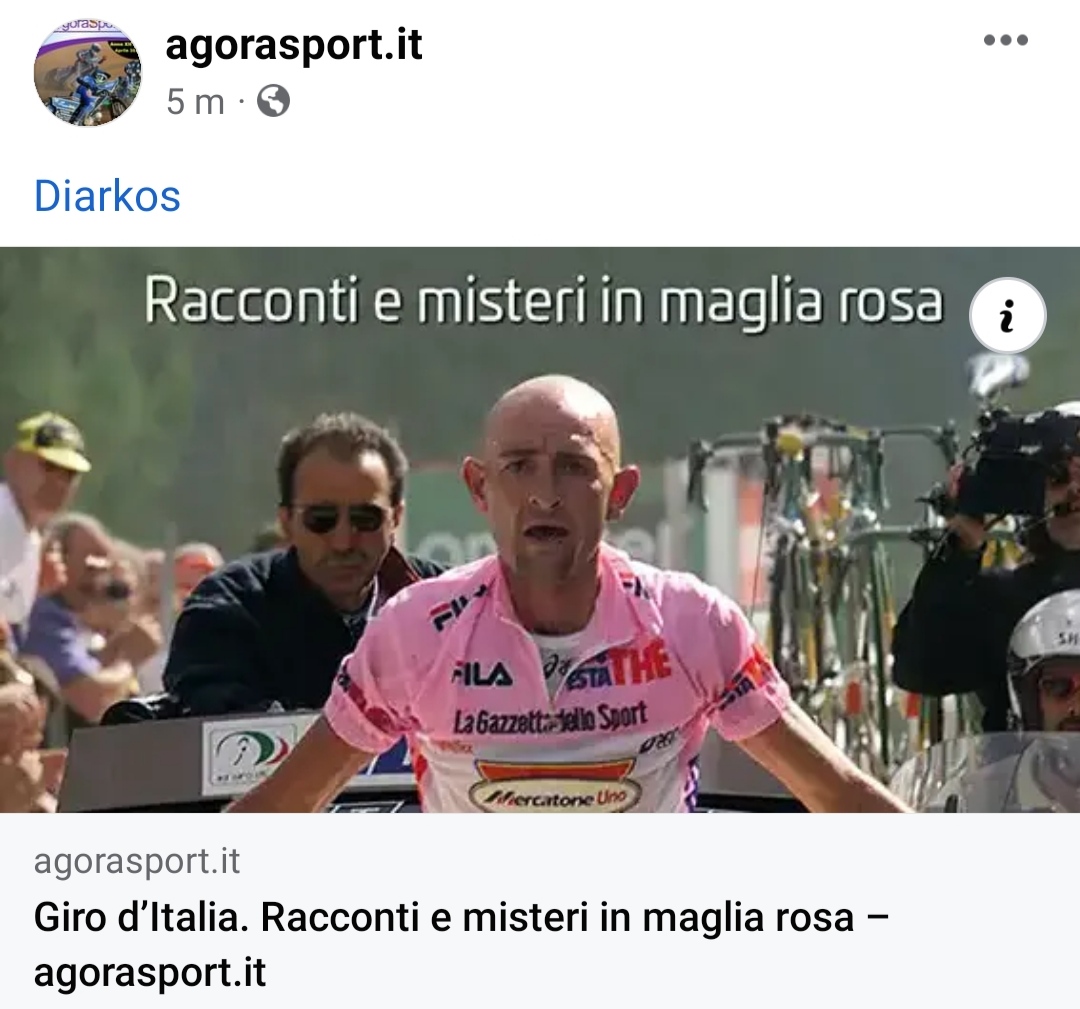Open the three-dot post options menu

click(x=1006, y=40)
